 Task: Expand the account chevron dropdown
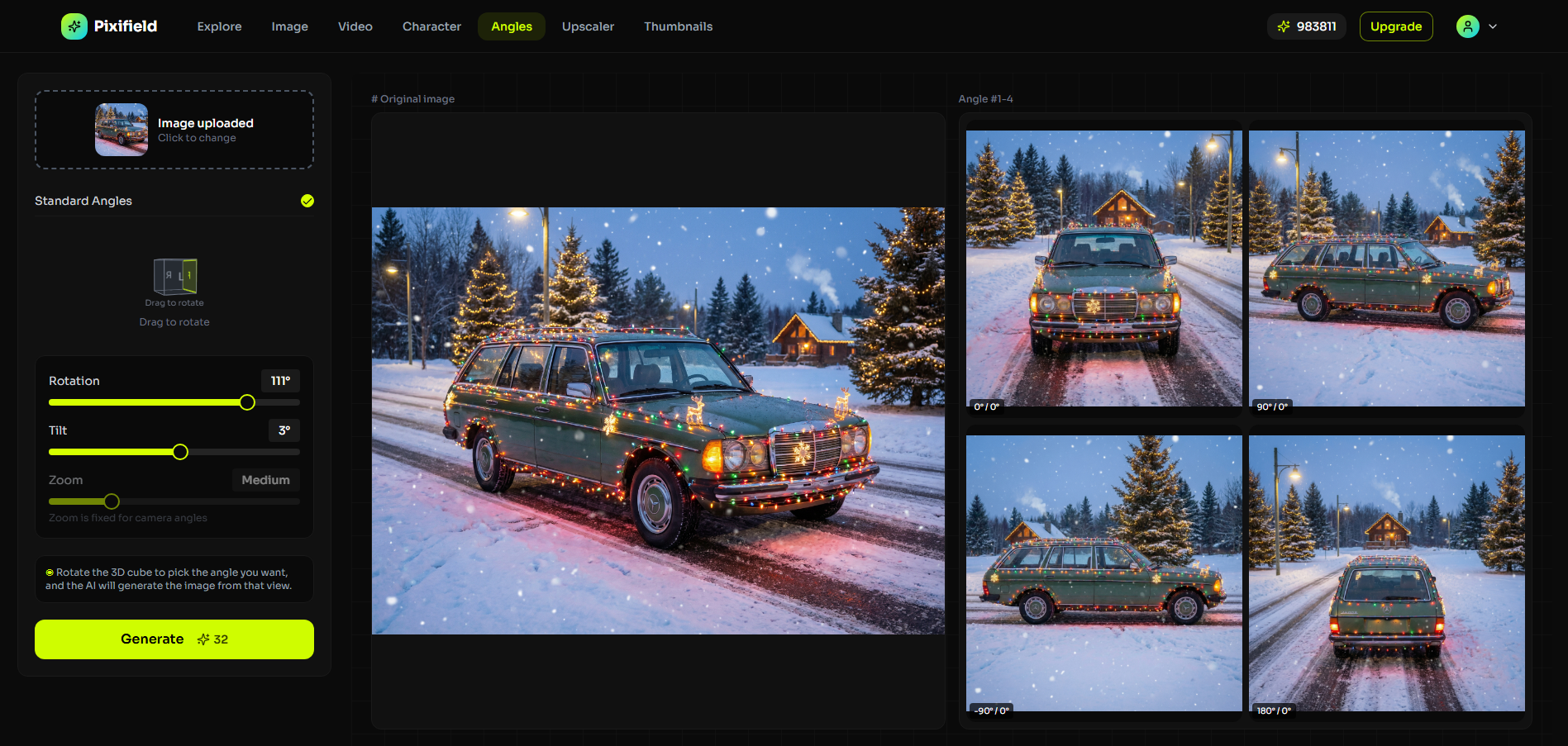[x=1494, y=26]
